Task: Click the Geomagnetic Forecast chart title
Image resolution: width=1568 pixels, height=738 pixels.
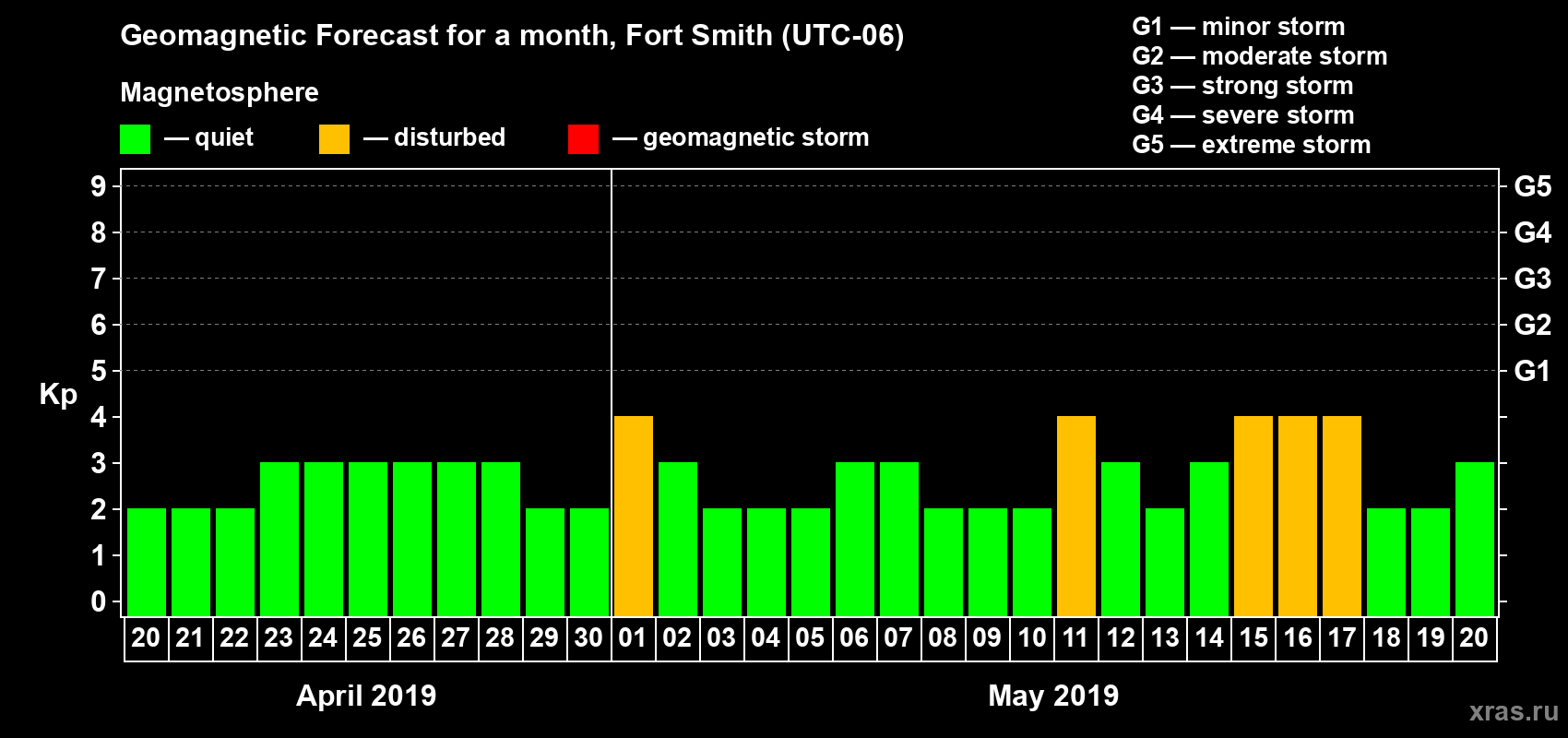Action: 512,36
